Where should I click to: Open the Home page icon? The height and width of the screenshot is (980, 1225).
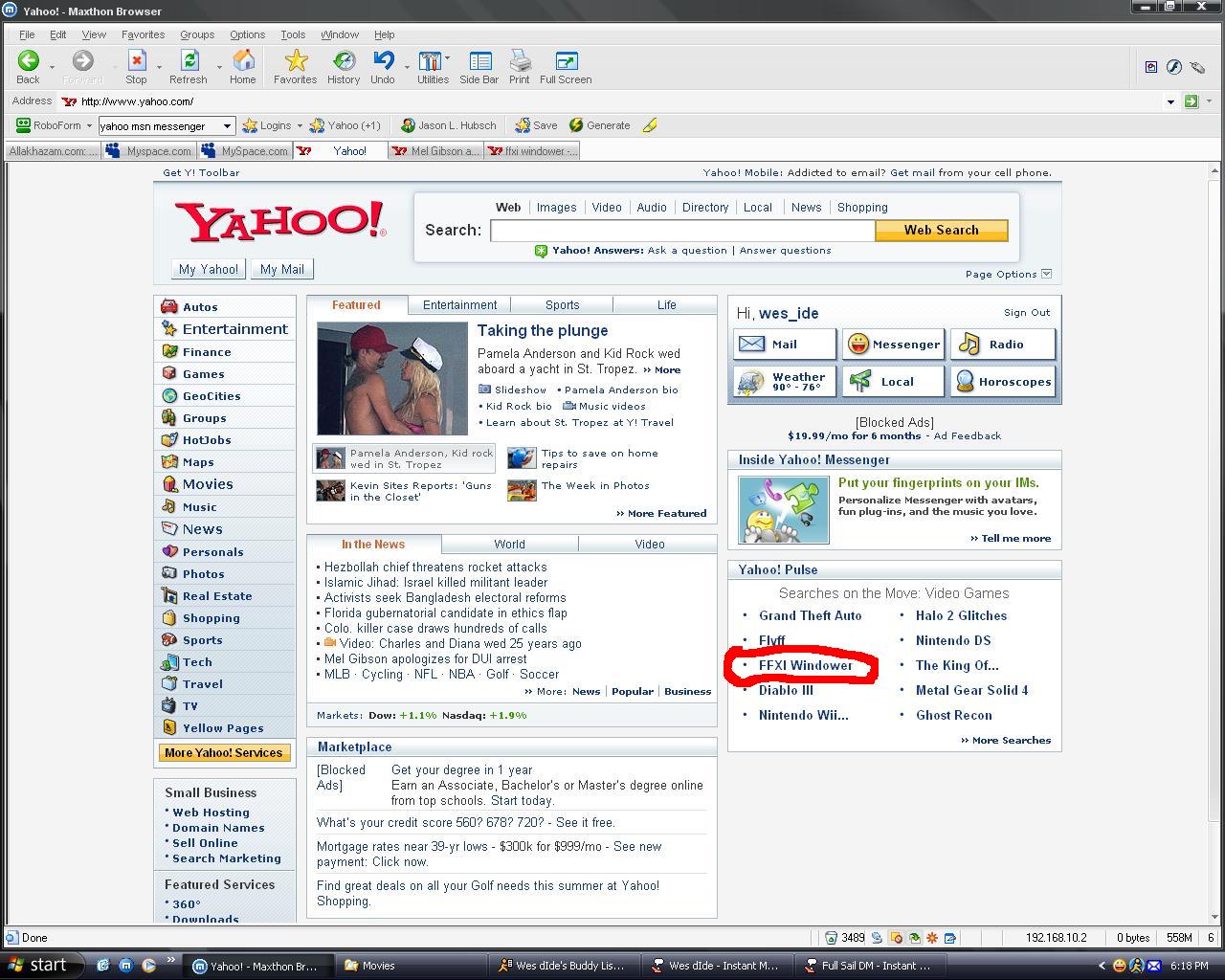pyautogui.click(x=243, y=62)
